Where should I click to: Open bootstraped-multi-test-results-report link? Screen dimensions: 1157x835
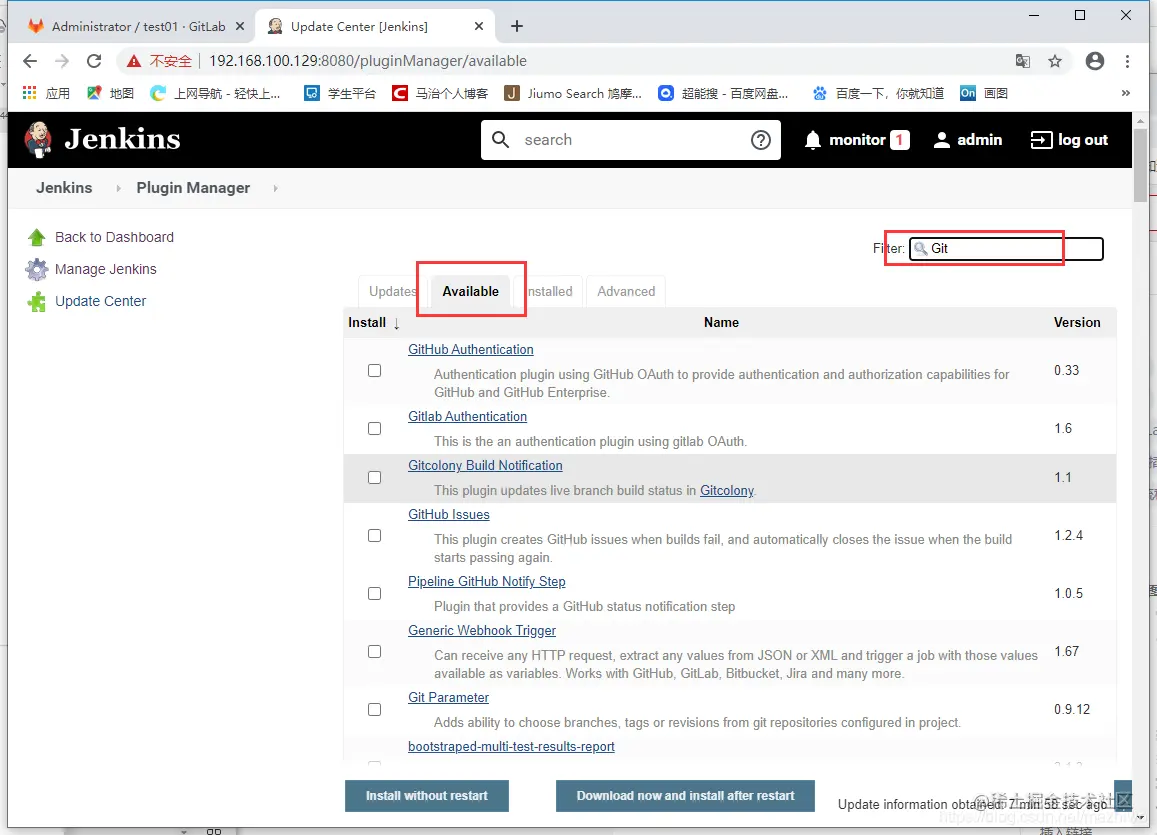511,746
